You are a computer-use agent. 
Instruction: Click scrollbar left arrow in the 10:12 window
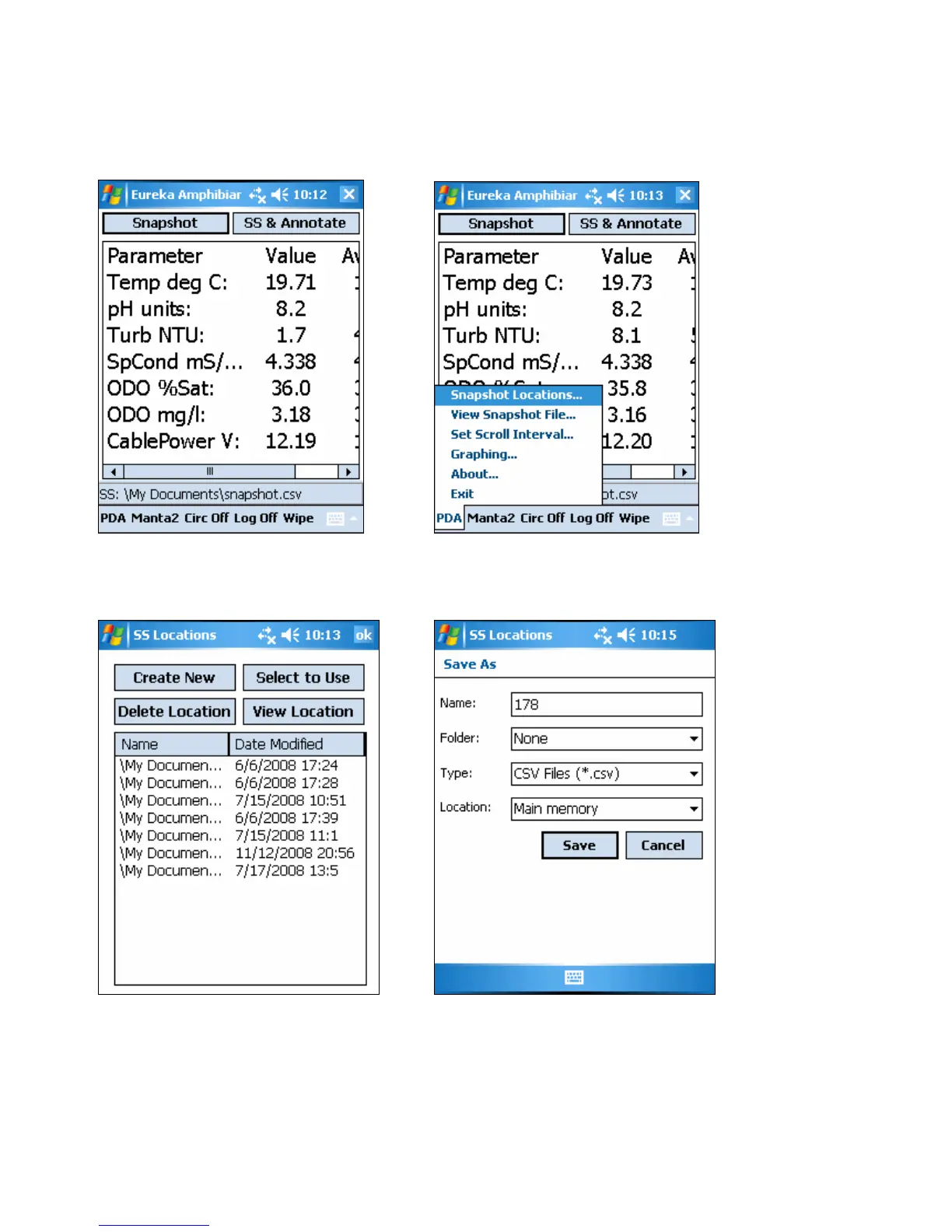pyautogui.click(x=114, y=471)
